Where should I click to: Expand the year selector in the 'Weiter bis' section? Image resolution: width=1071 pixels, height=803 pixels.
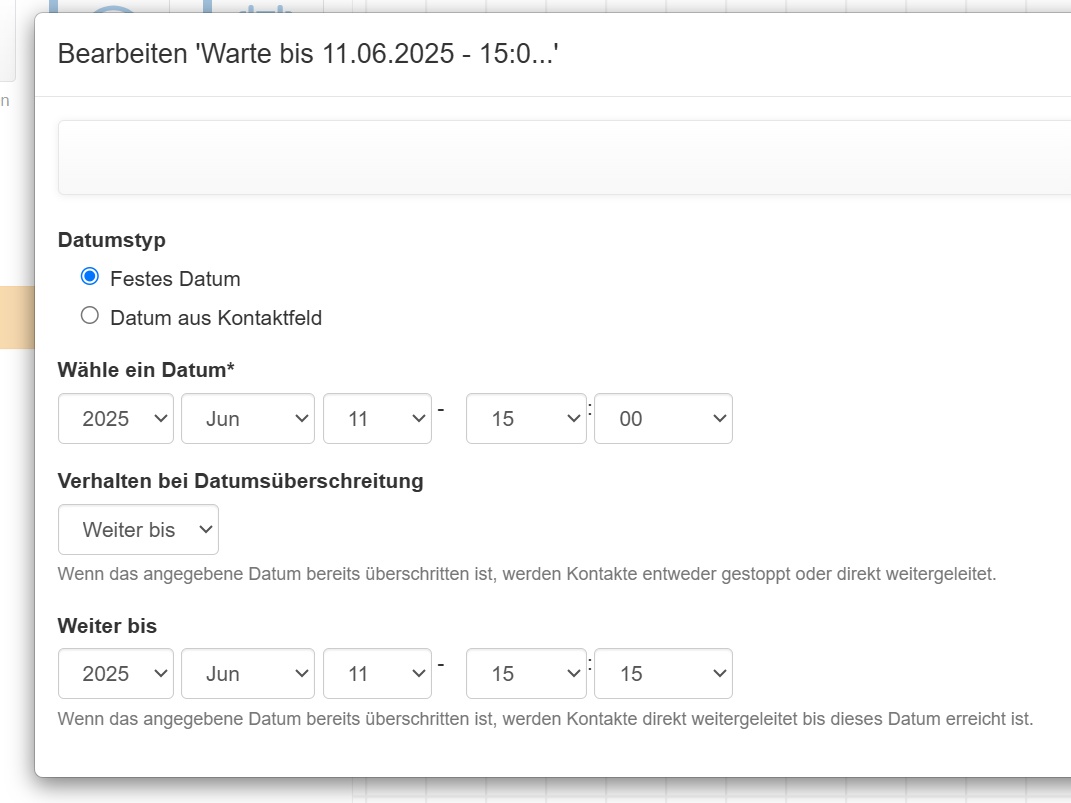115,673
